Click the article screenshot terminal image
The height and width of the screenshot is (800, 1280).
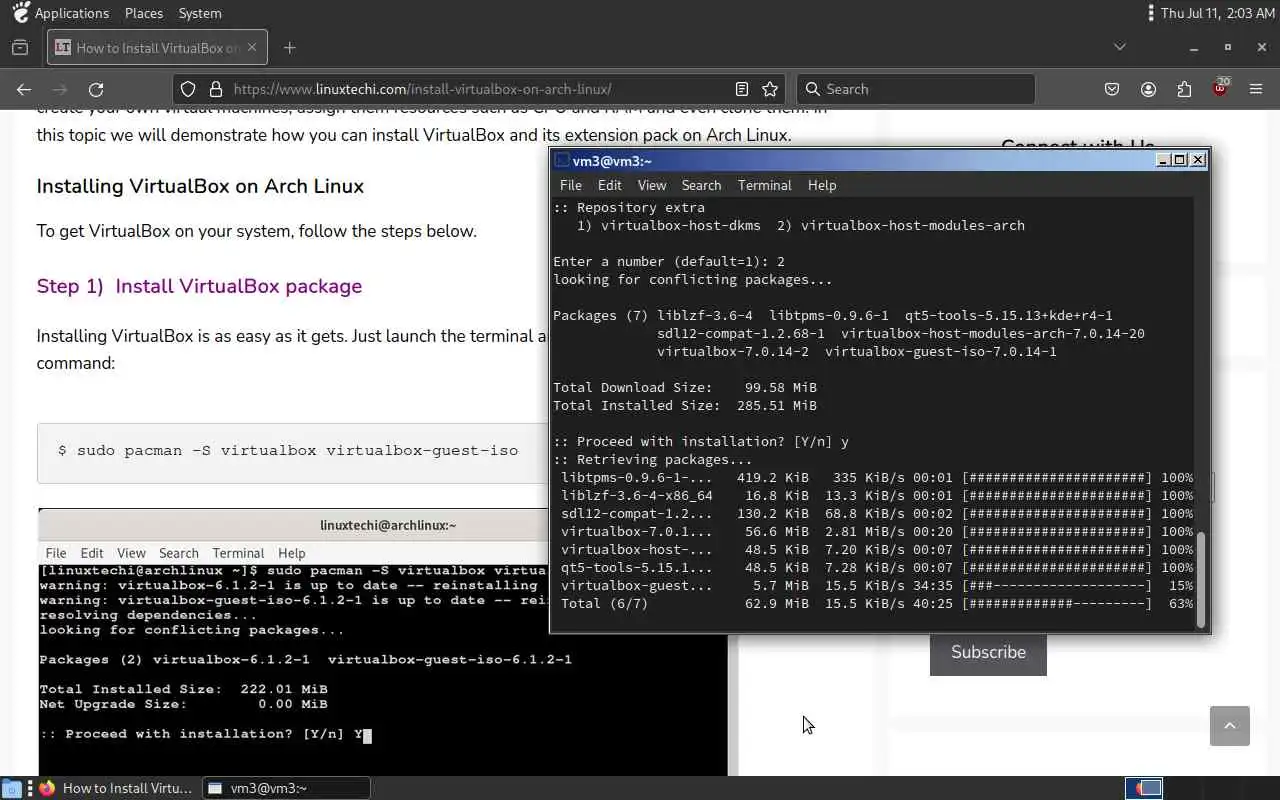[x=383, y=642]
